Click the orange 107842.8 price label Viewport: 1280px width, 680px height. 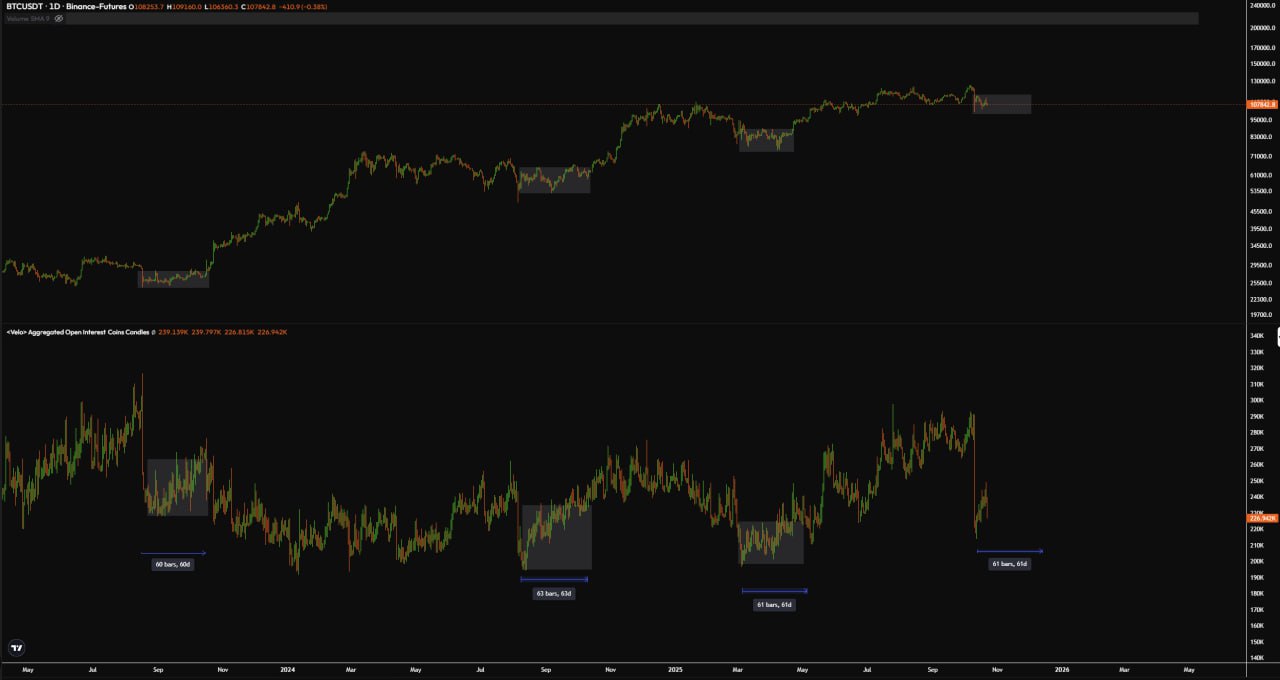click(1261, 104)
